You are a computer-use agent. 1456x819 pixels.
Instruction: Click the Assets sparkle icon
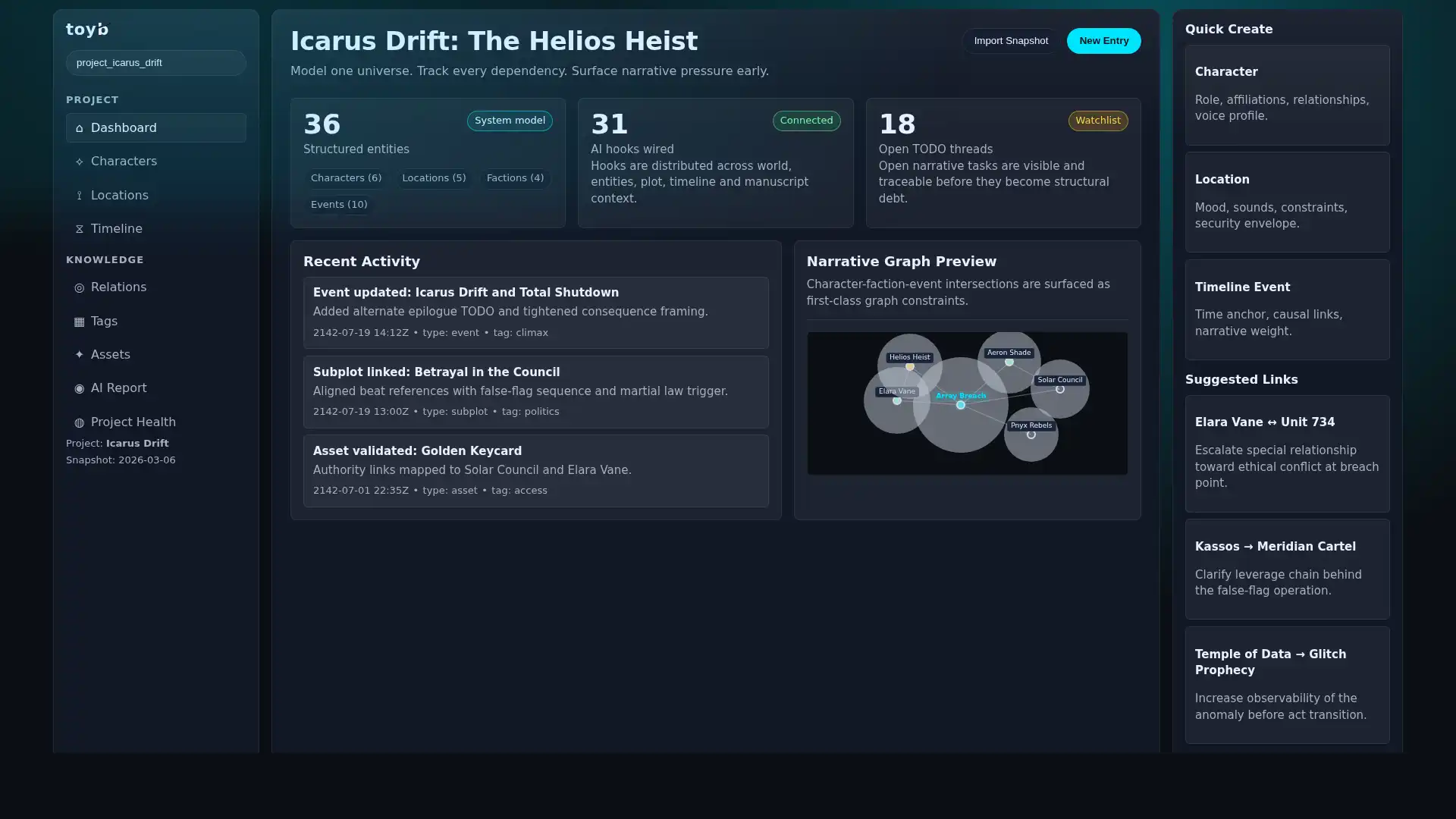[x=79, y=355]
